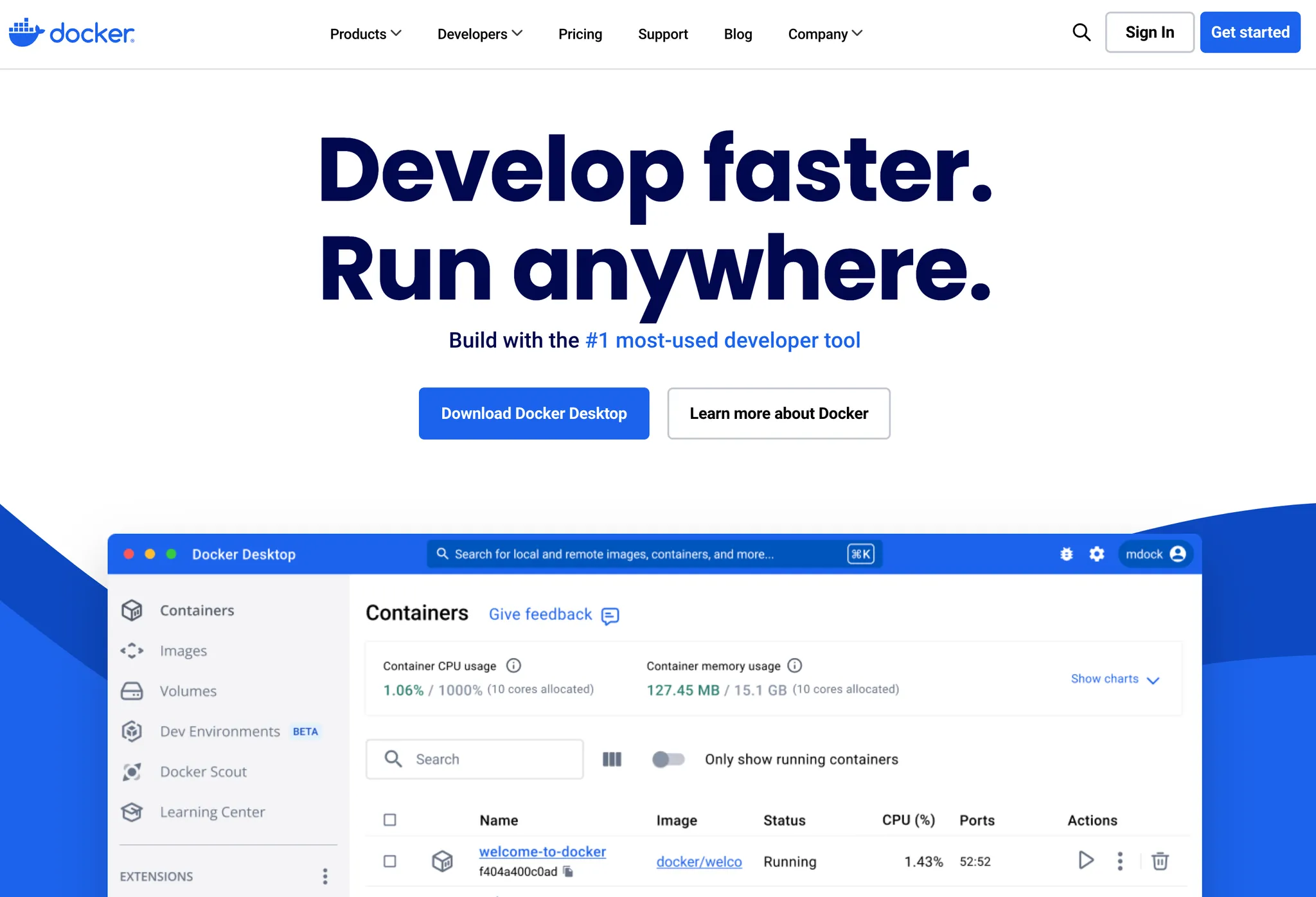The height and width of the screenshot is (897, 1316).
Task: Open the settings gear in Docker Desktop
Action: click(1097, 554)
